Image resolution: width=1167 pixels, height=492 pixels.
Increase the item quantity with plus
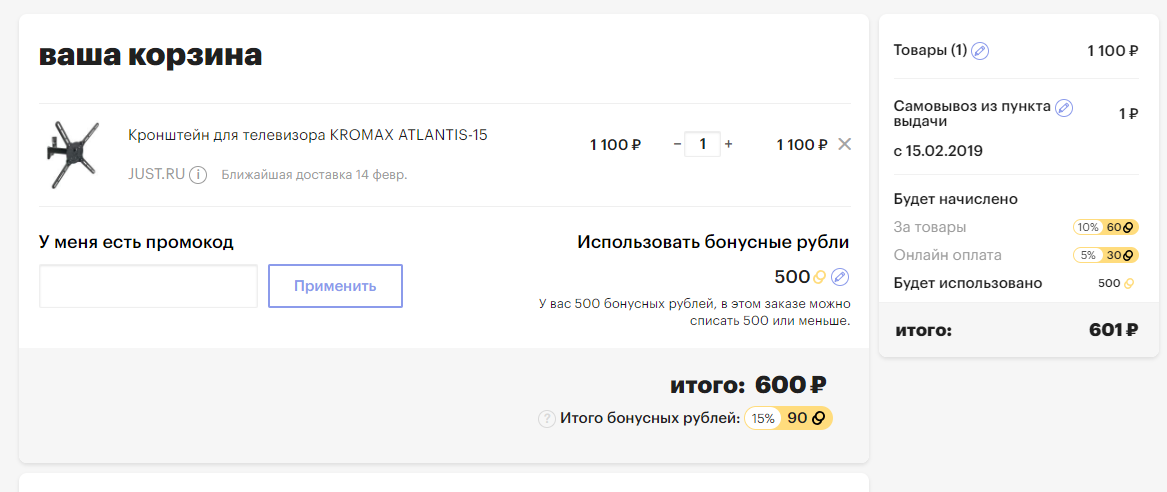729,144
